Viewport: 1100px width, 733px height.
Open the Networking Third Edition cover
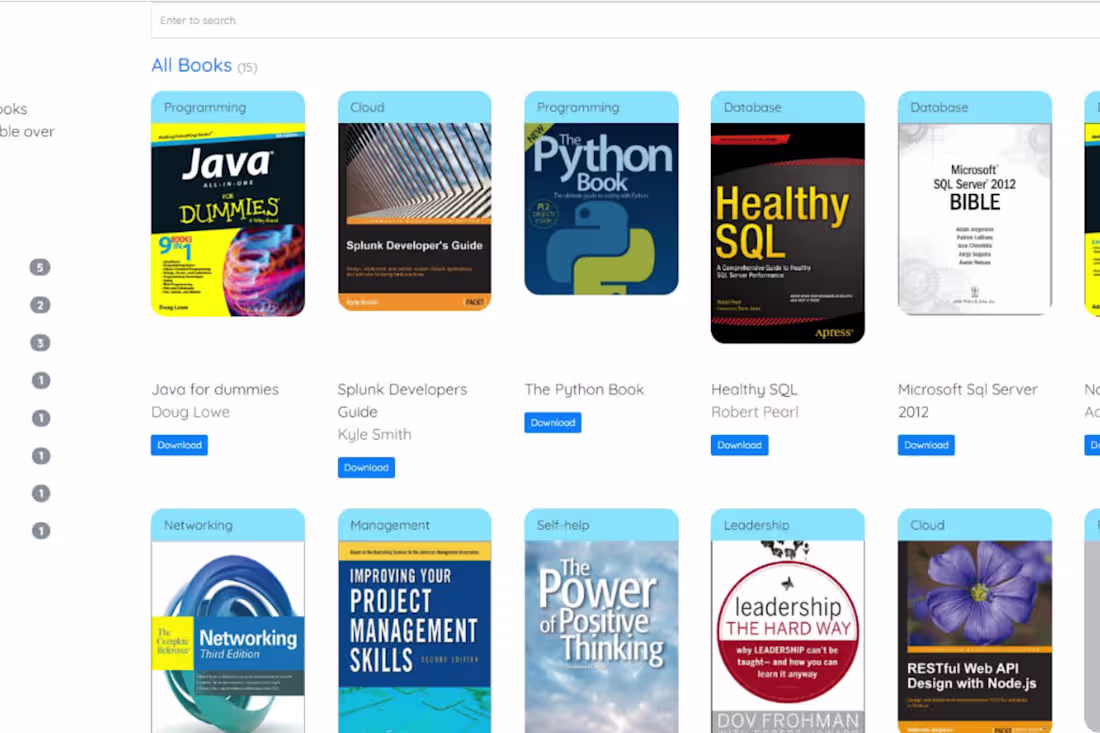[228, 637]
